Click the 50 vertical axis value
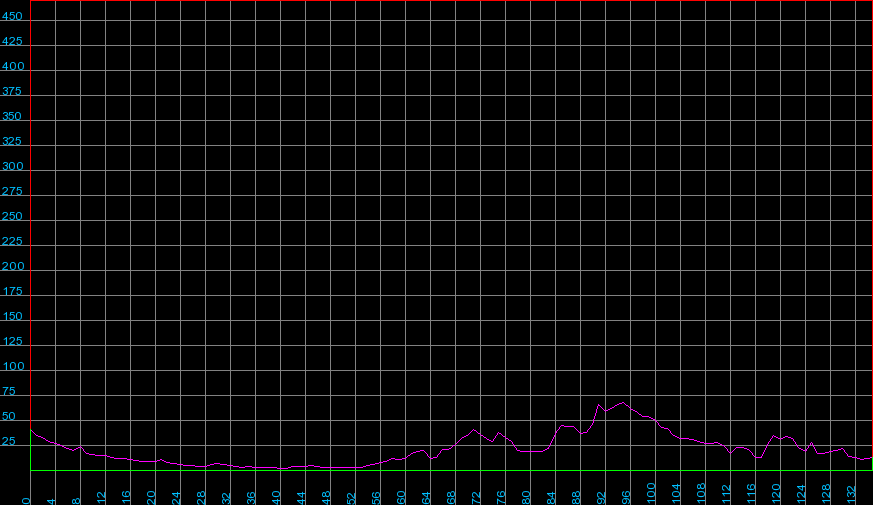873x505 pixels. click(8, 417)
